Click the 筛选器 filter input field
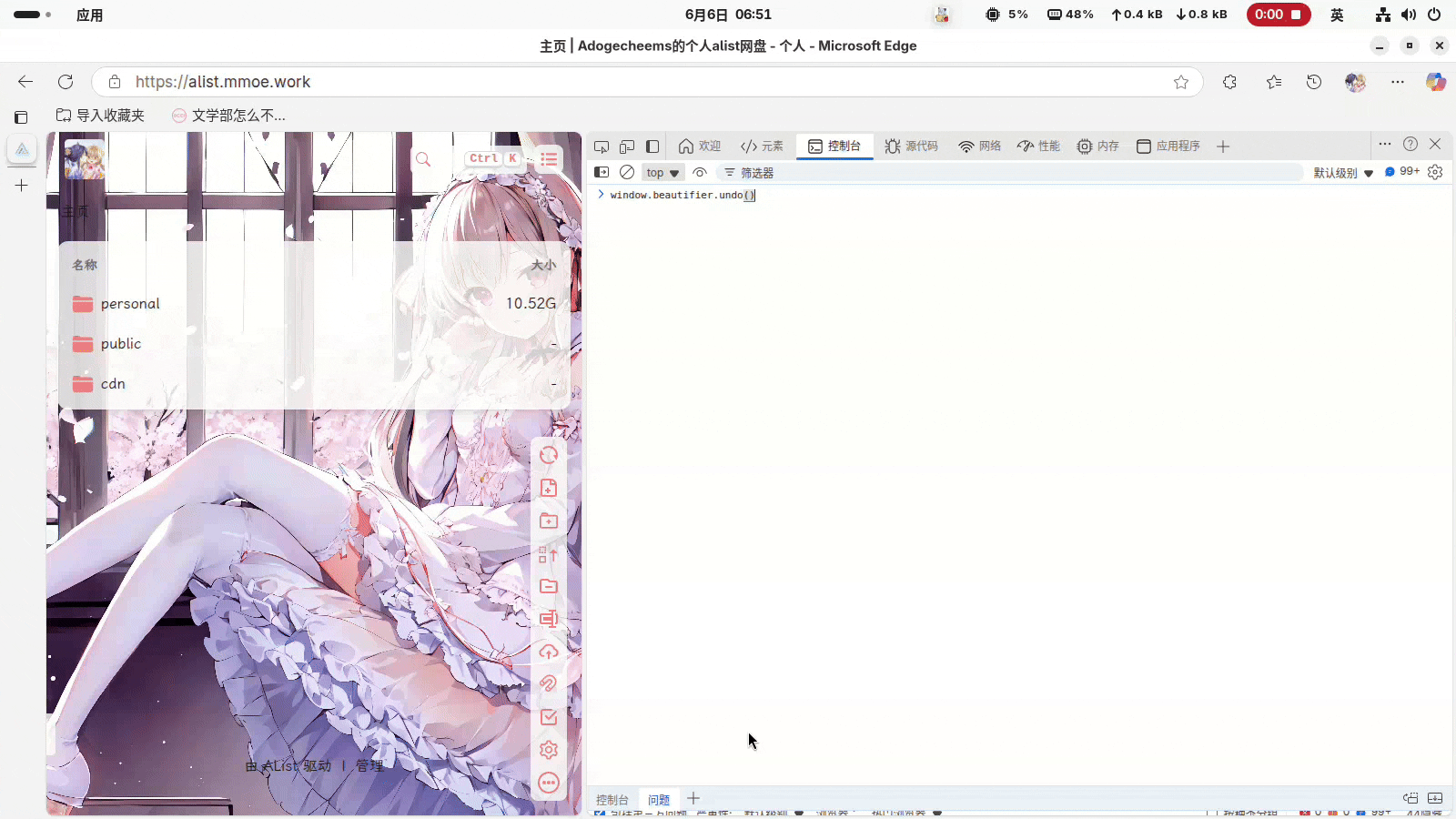This screenshot has height=819, width=1456. click(1009, 172)
